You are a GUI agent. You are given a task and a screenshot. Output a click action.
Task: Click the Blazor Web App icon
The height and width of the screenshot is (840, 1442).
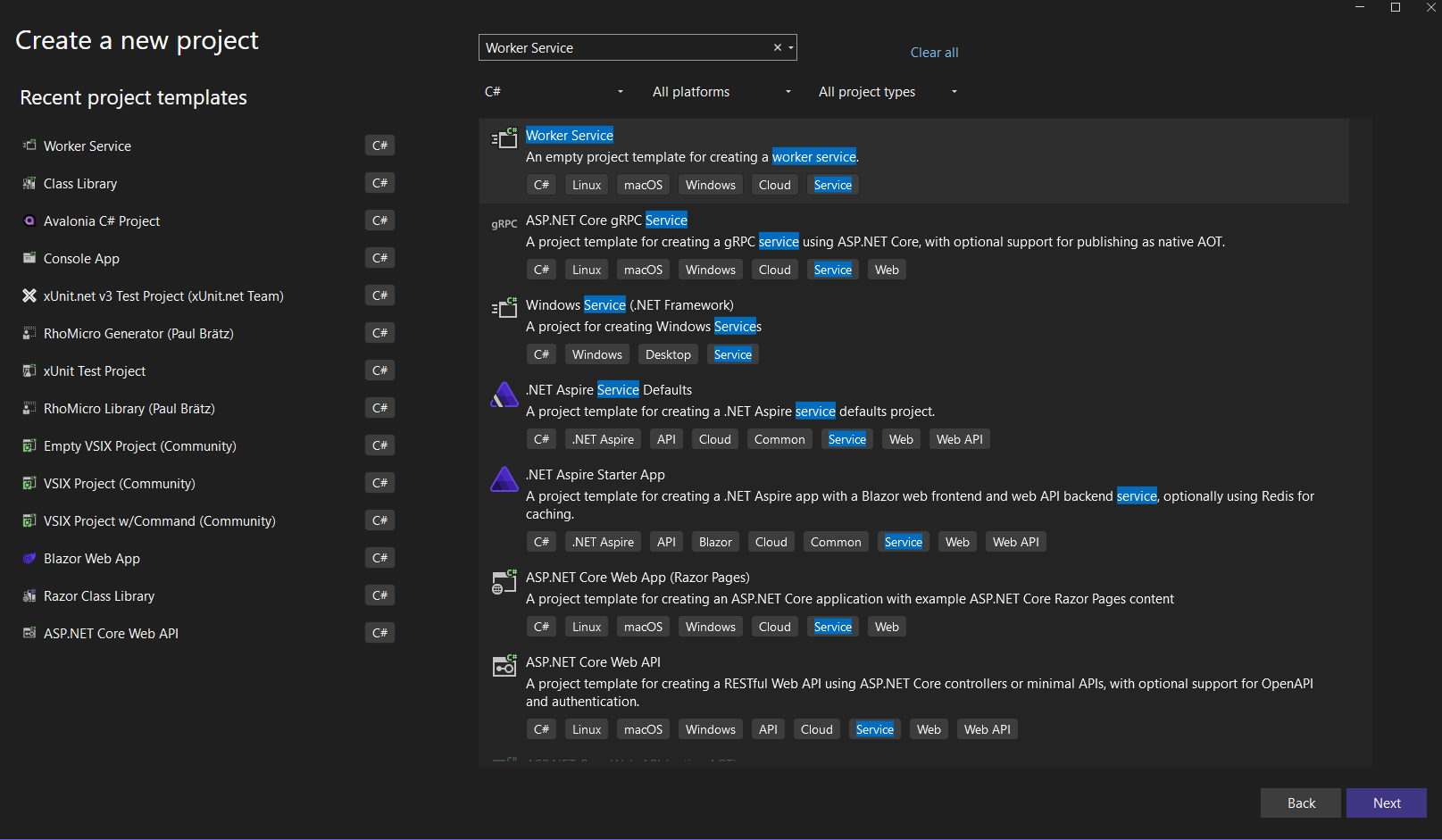pyautogui.click(x=29, y=558)
